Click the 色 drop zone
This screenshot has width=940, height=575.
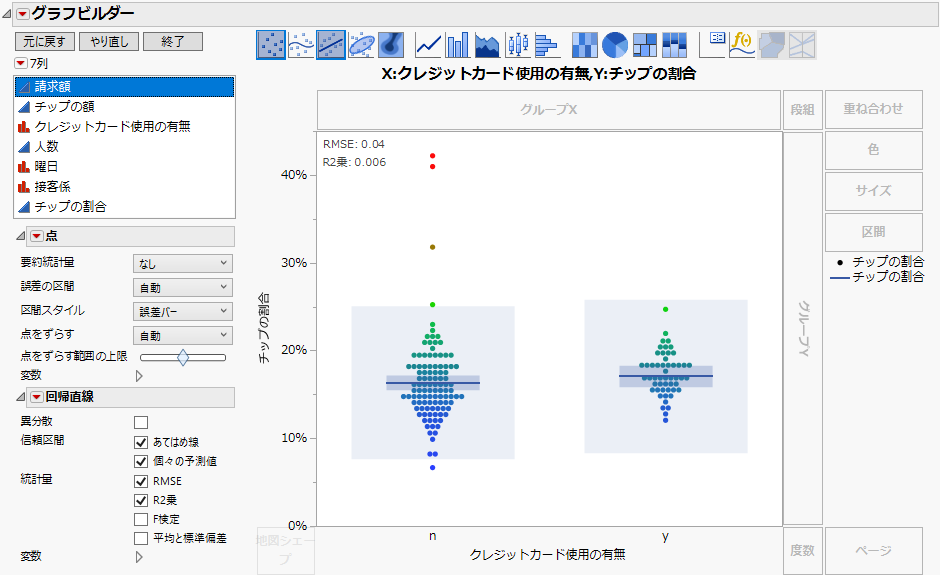pos(873,150)
